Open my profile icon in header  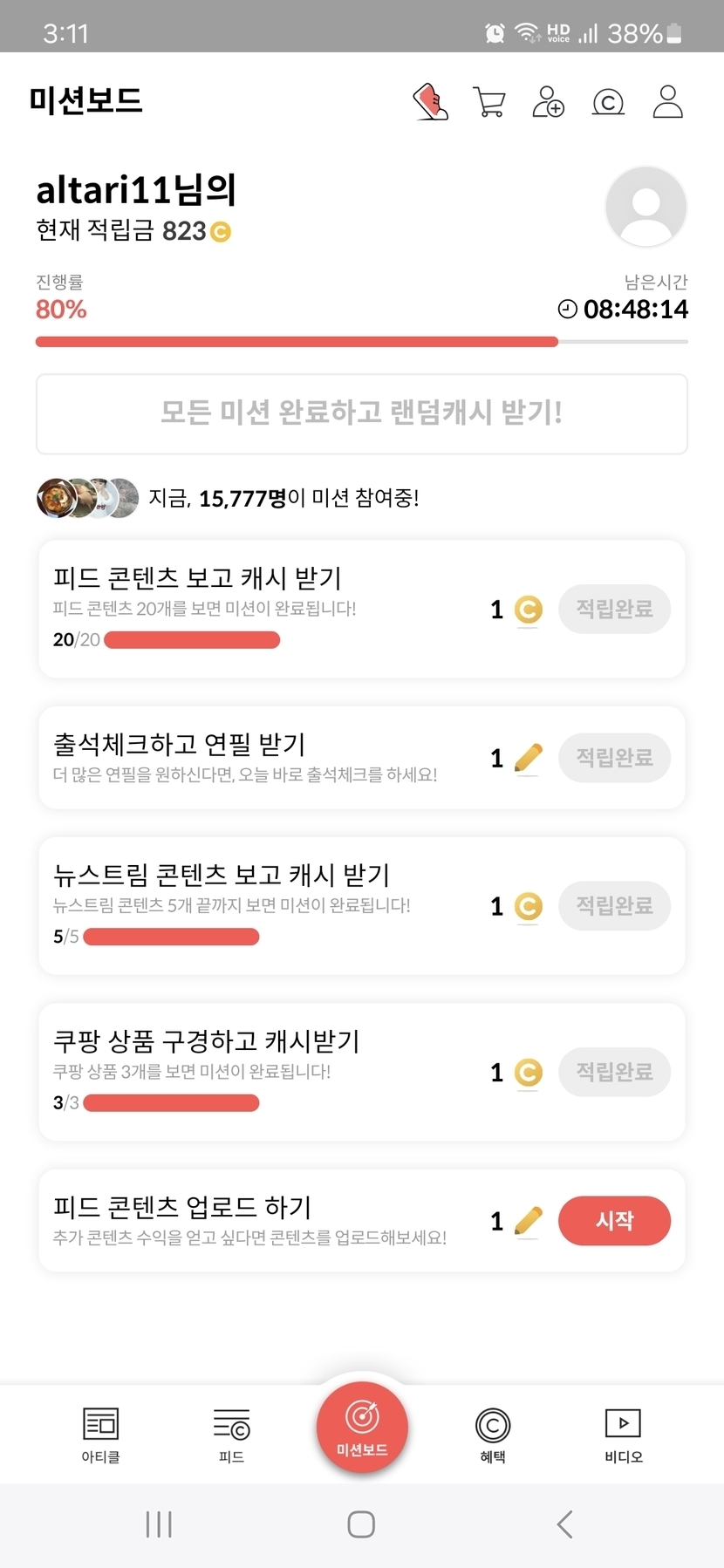[x=667, y=102]
